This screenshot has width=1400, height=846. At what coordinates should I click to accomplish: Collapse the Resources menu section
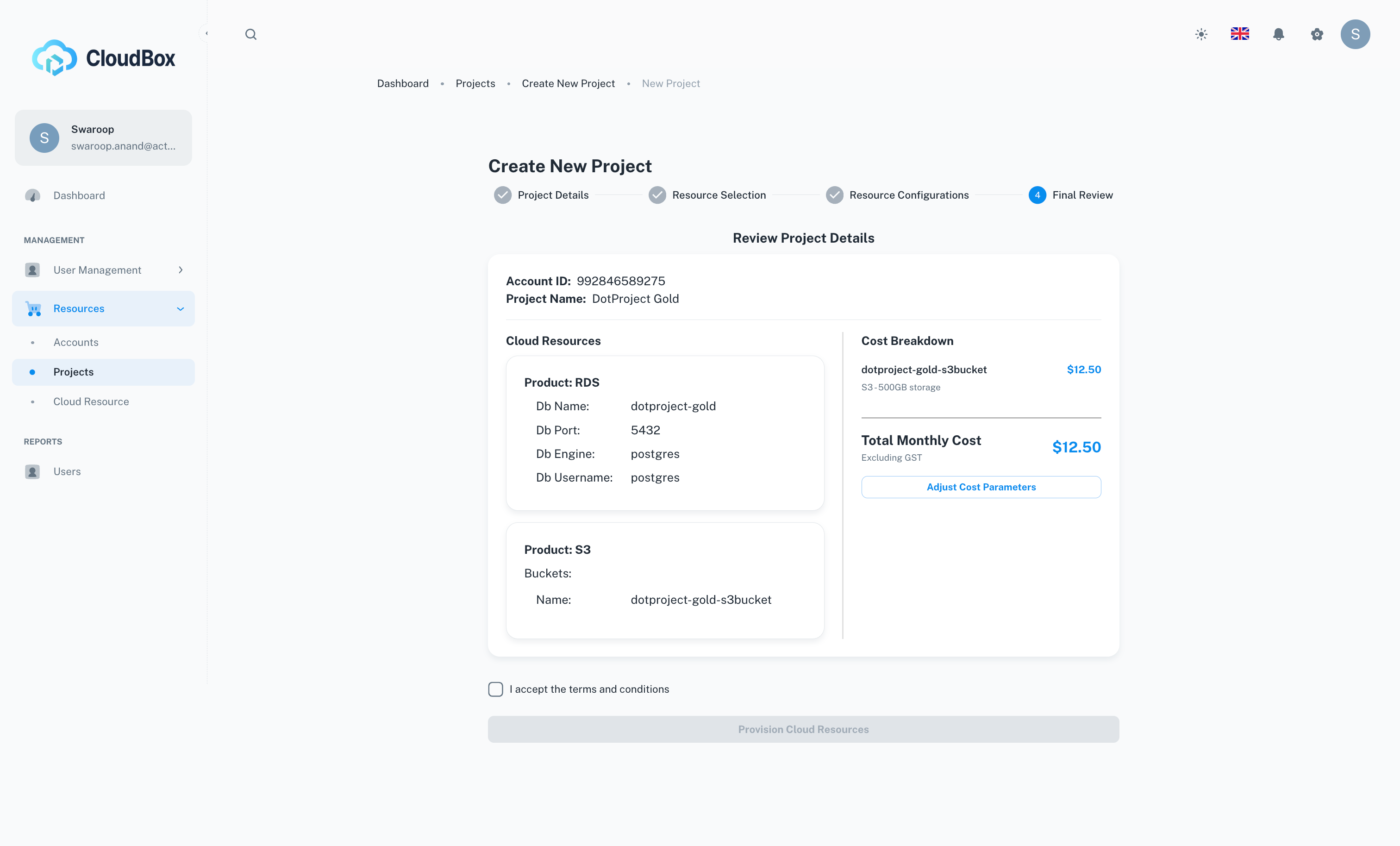click(180, 308)
